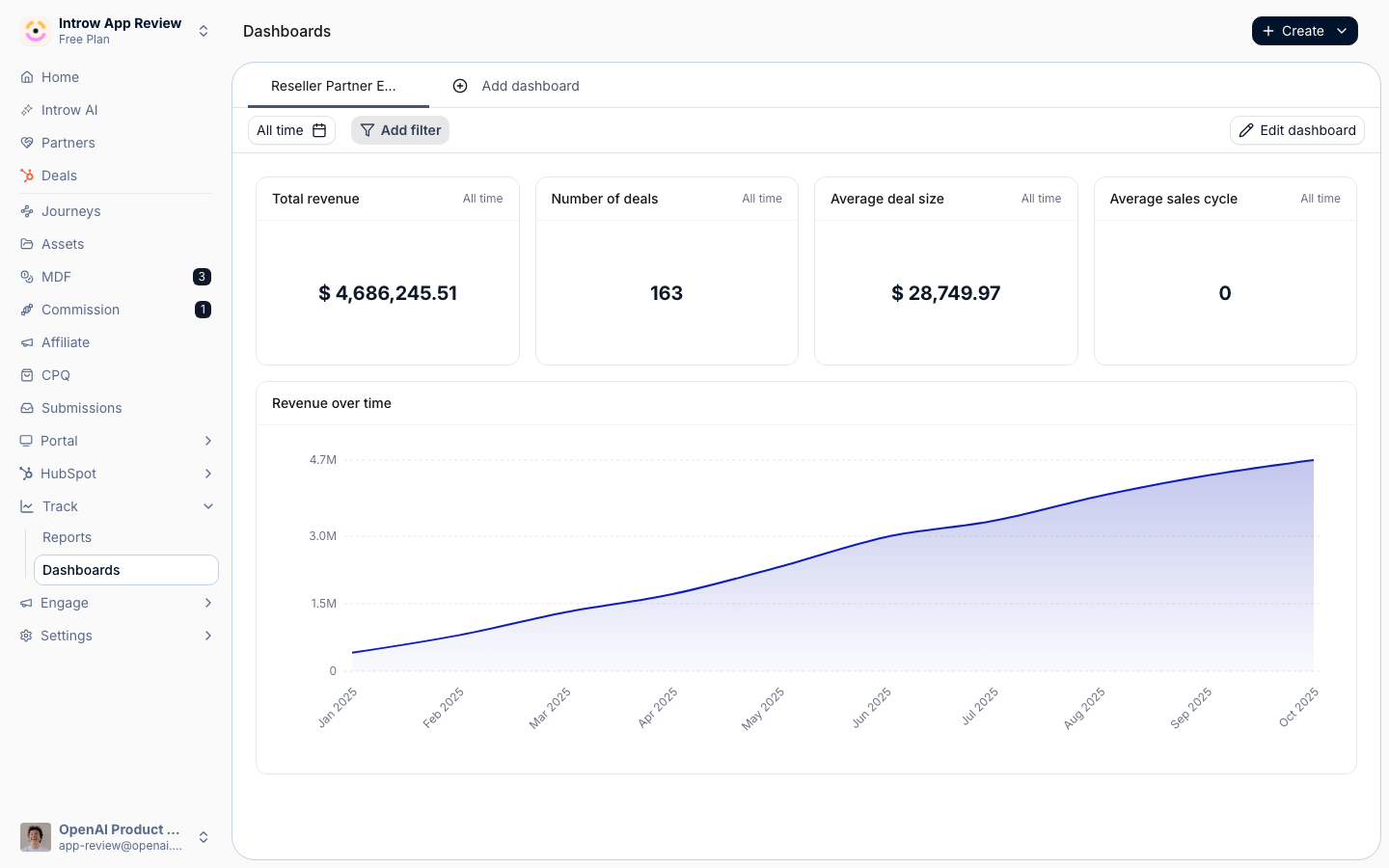Open the Add dashboard tab
Image resolution: width=1389 pixels, height=868 pixels.
(516, 86)
